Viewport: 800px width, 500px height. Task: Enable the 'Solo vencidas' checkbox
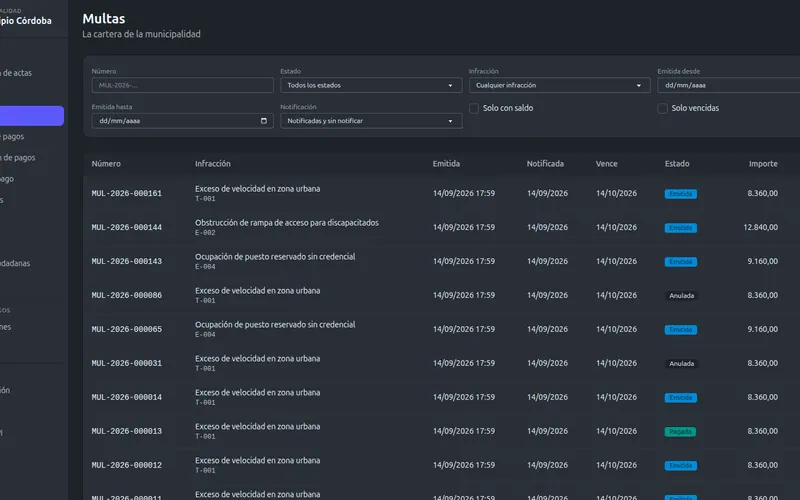point(662,108)
